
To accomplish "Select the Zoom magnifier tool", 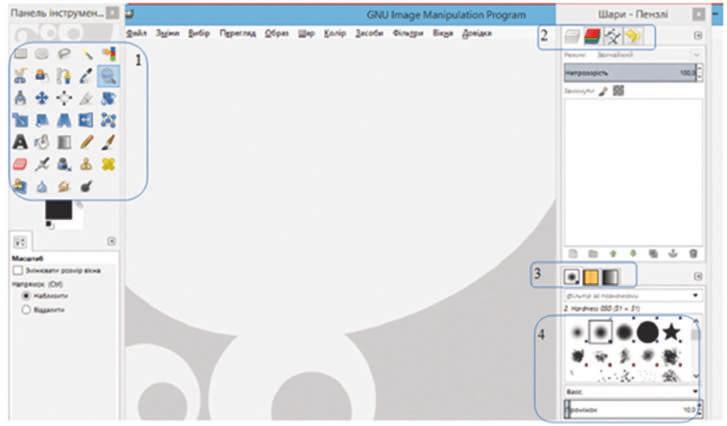I will 108,76.
